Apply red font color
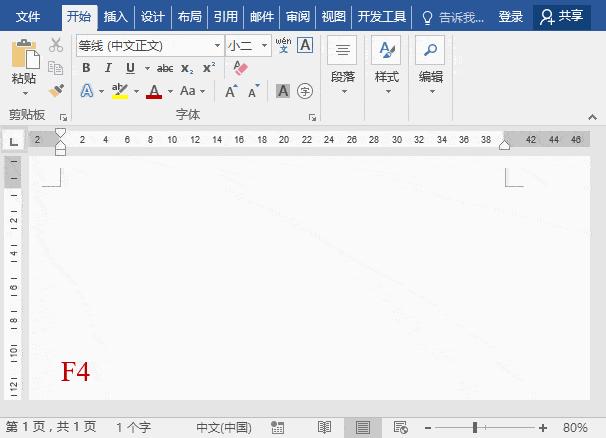This screenshot has width=606, height=438. (154, 92)
